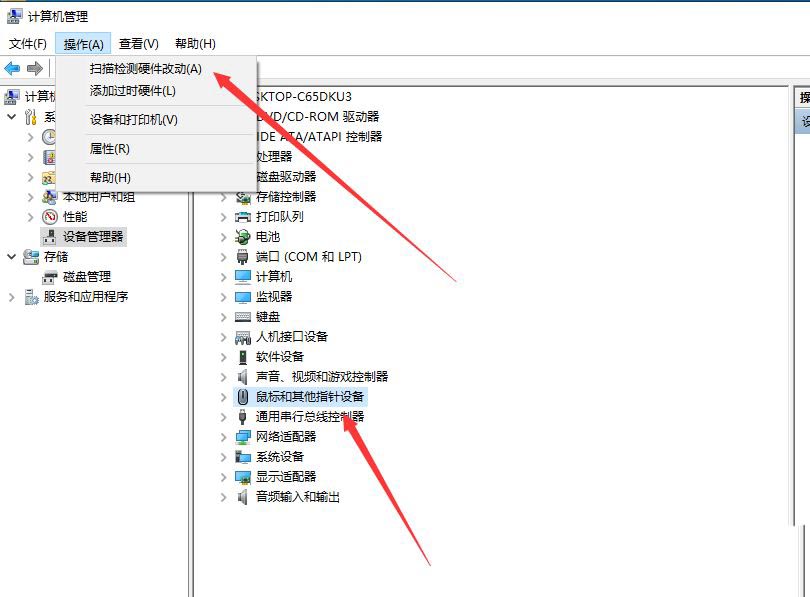Screen dimensions: 810x597
Task: Click the battery device icon
Action: pyautogui.click(x=242, y=237)
